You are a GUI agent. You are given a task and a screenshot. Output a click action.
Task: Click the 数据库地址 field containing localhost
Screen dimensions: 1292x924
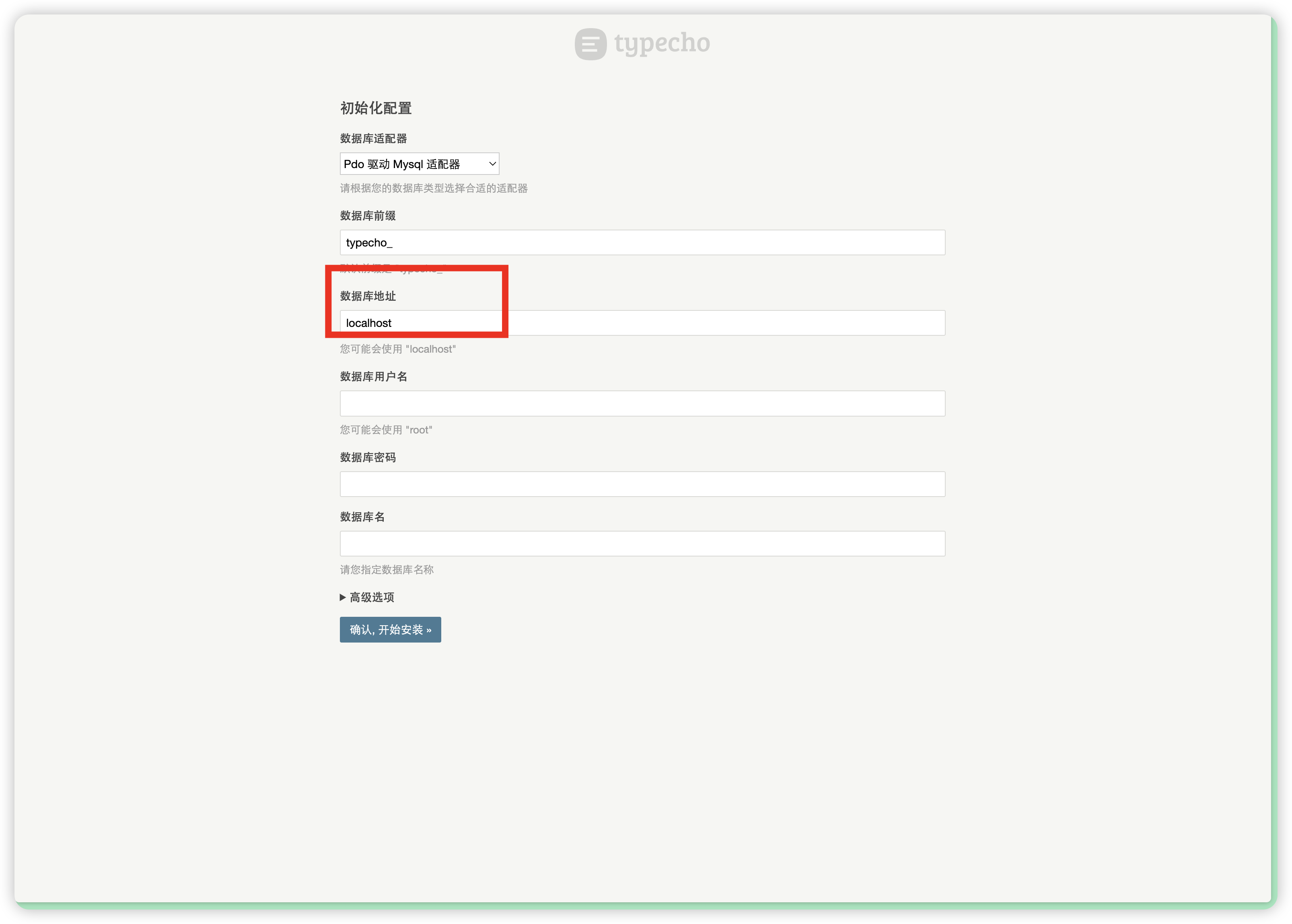[x=642, y=323]
